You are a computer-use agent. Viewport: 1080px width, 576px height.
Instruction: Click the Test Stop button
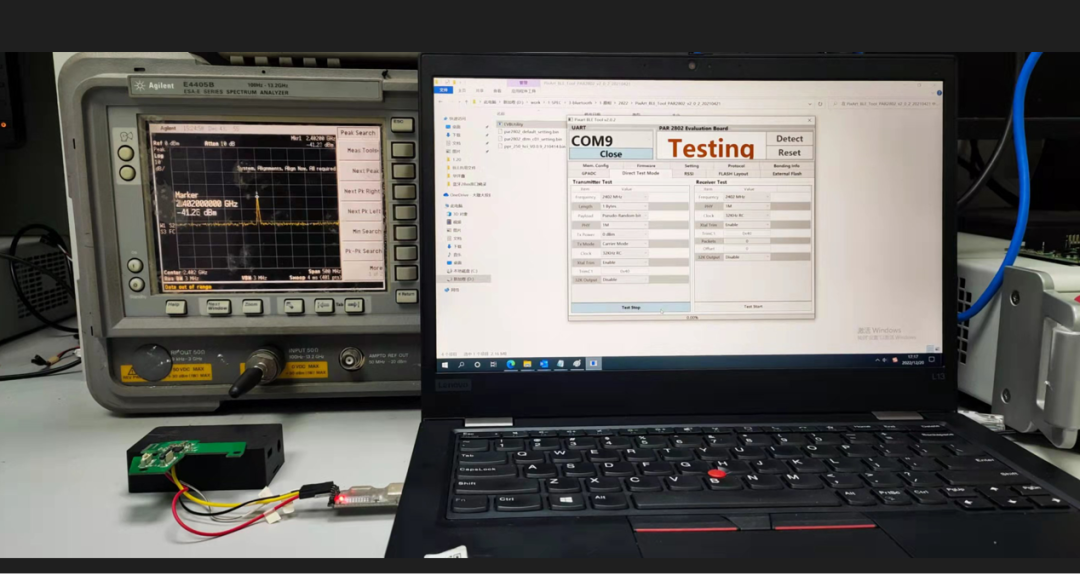tap(631, 307)
